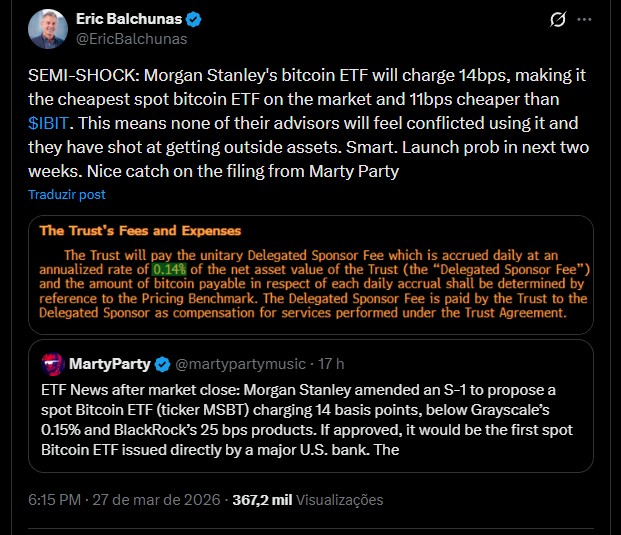
Task: Click Eric Balchunas profile avatar
Action: coord(48,30)
